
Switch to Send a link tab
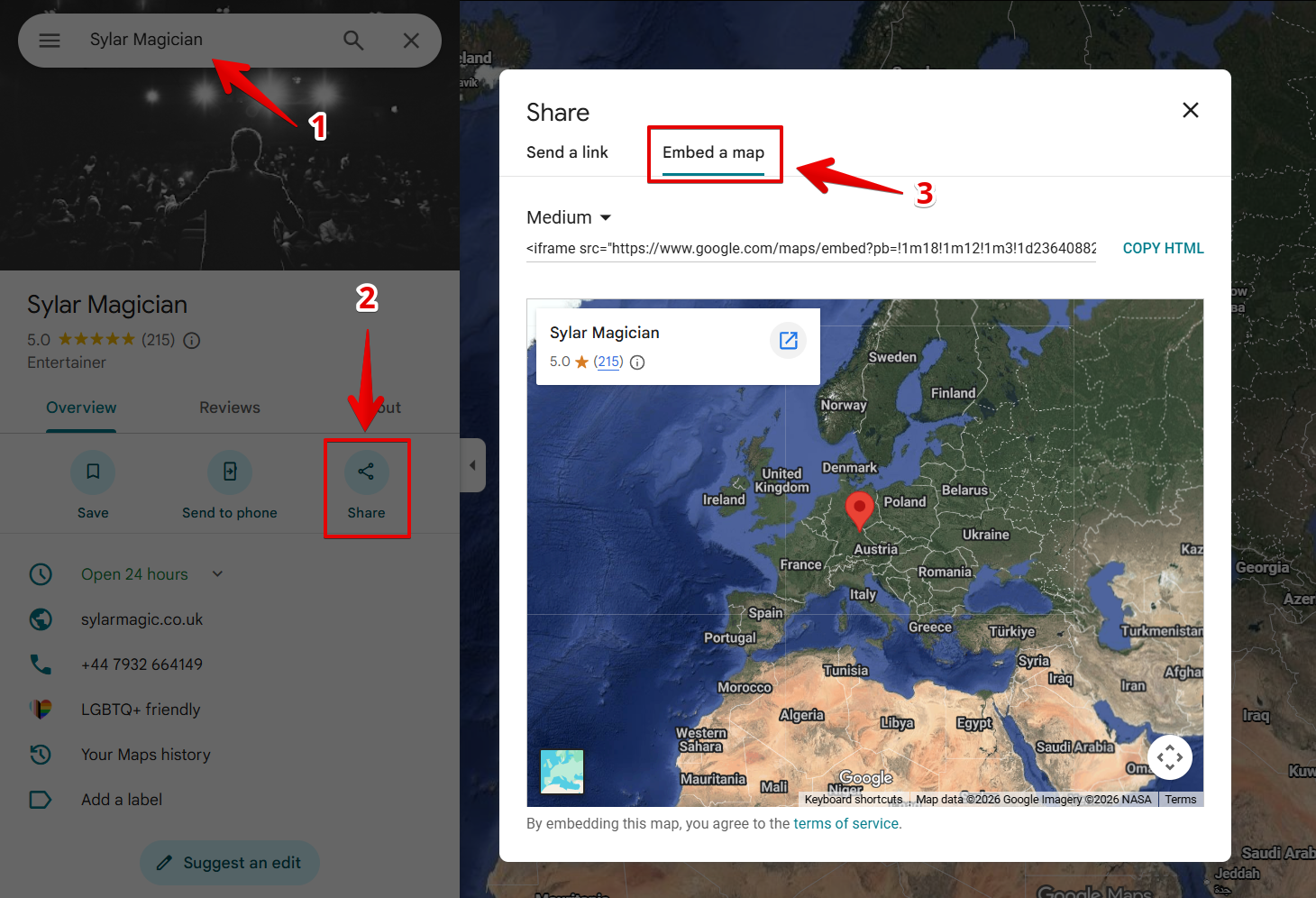tap(567, 152)
